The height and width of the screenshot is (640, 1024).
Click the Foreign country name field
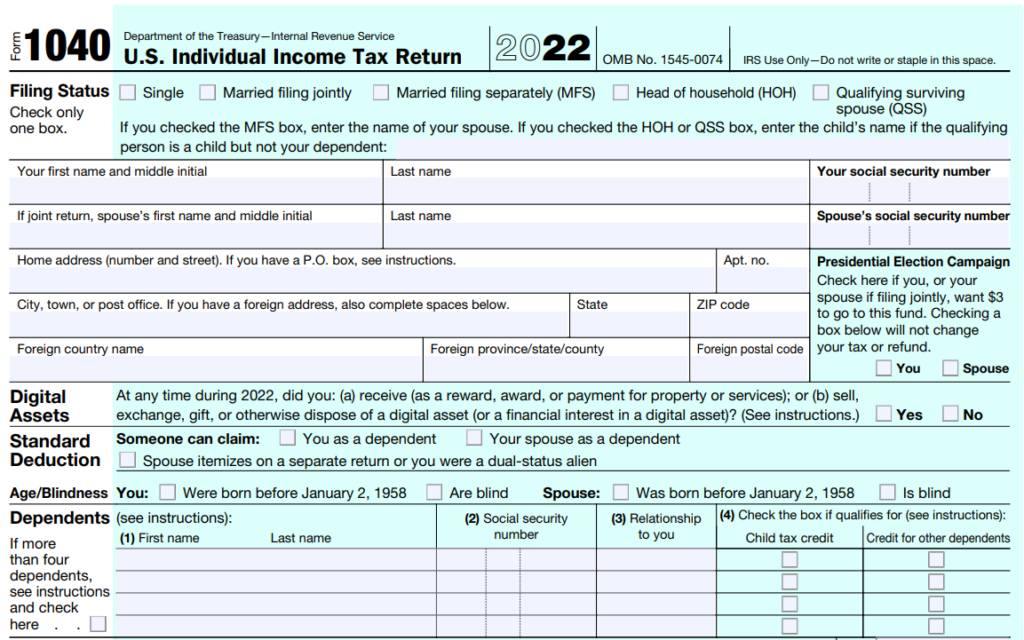coord(216,368)
